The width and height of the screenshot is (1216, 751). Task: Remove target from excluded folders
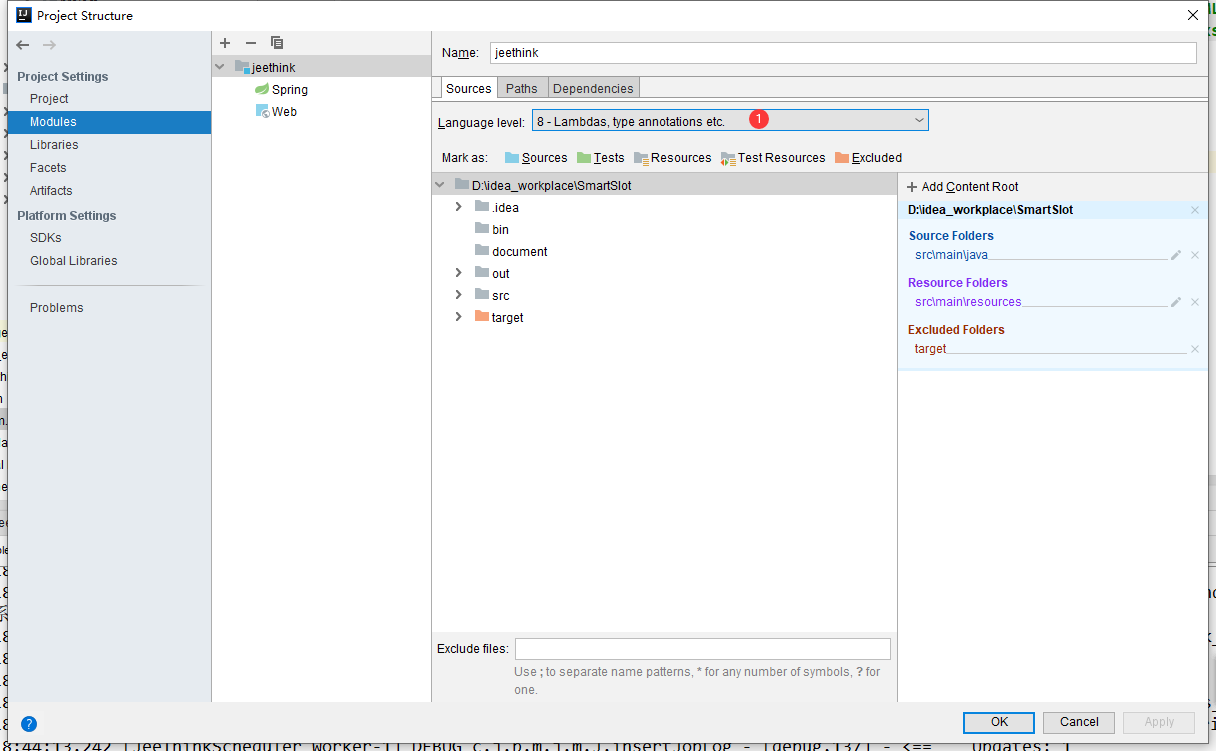pyautogui.click(x=1194, y=349)
